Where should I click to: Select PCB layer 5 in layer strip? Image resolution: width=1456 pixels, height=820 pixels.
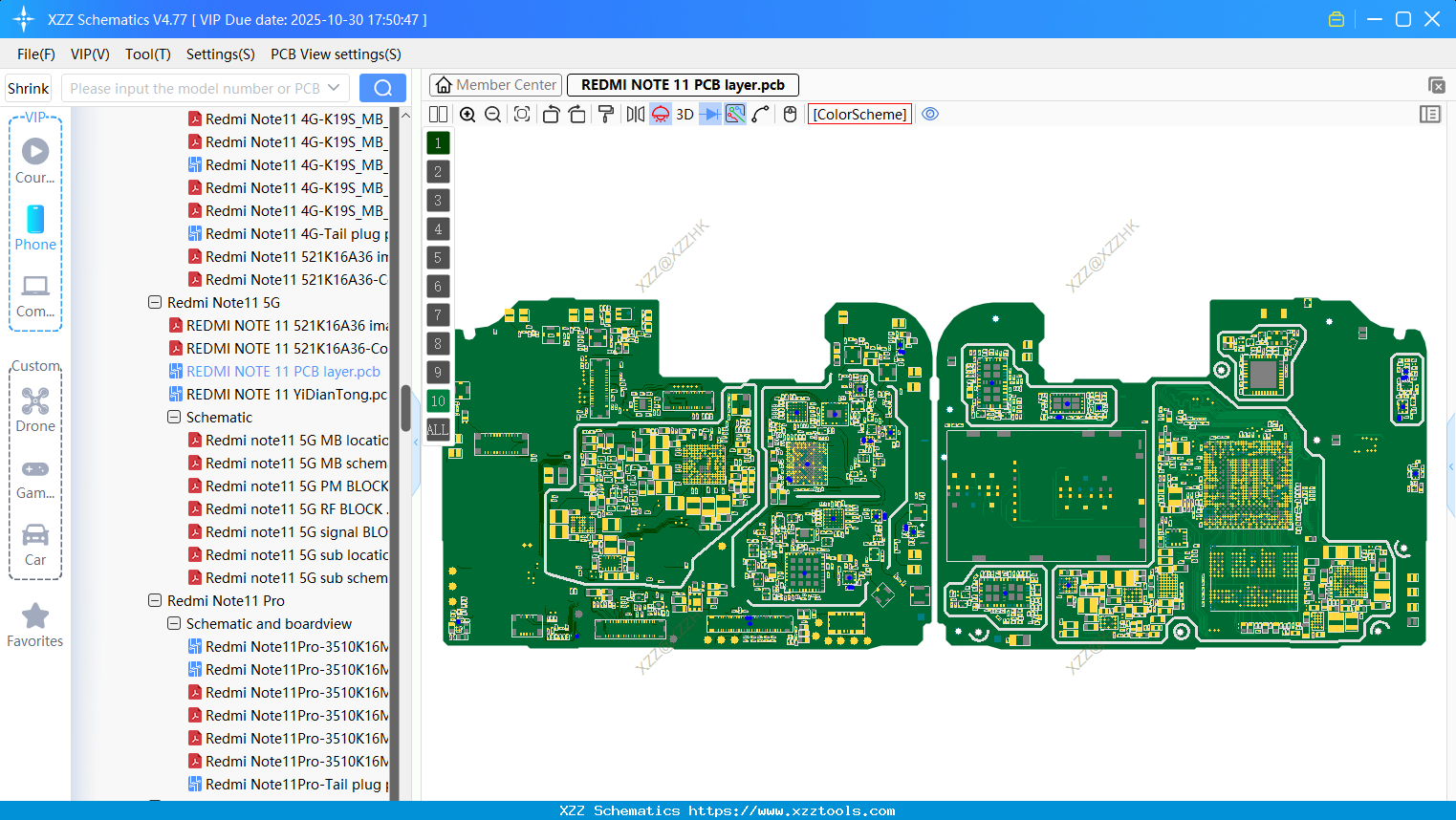438,257
